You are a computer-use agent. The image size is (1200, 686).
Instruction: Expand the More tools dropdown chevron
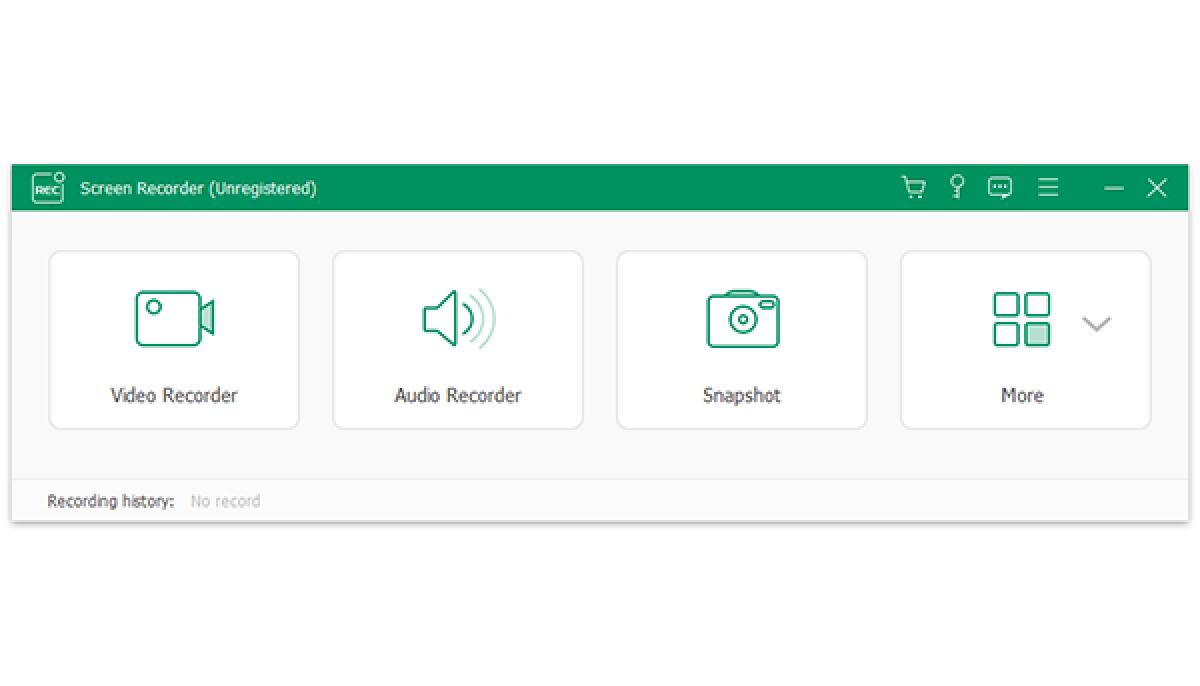pos(1096,324)
